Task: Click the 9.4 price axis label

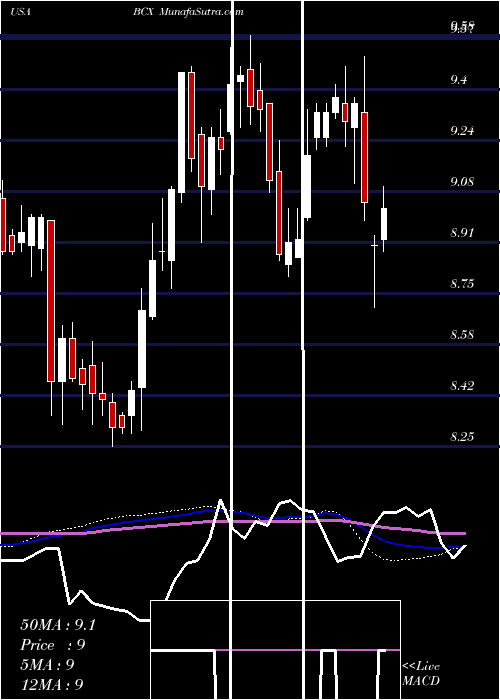Action: pyautogui.click(x=460, y=80)
